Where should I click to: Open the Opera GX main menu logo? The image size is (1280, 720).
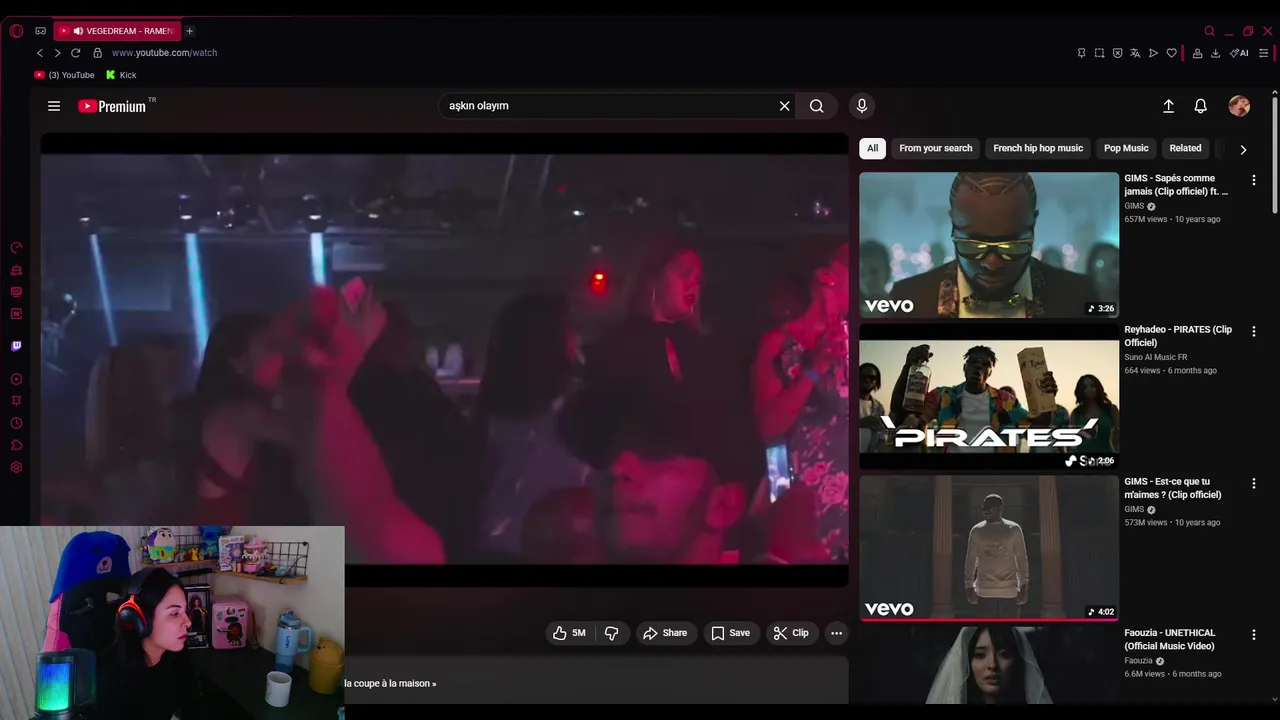point(16,31)
